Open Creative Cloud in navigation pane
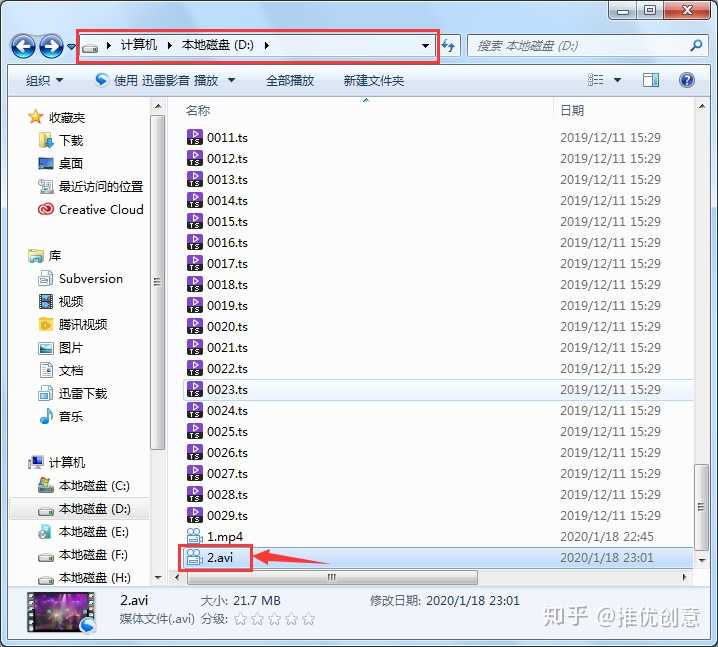 [101, 209]
